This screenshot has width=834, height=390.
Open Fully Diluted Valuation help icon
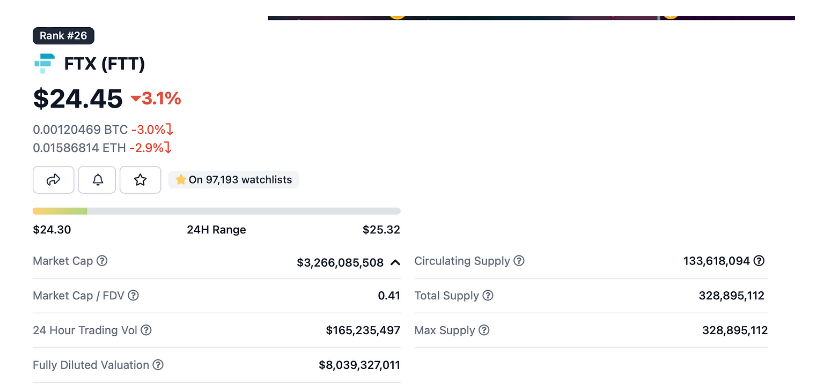click(x=158, y=365)
